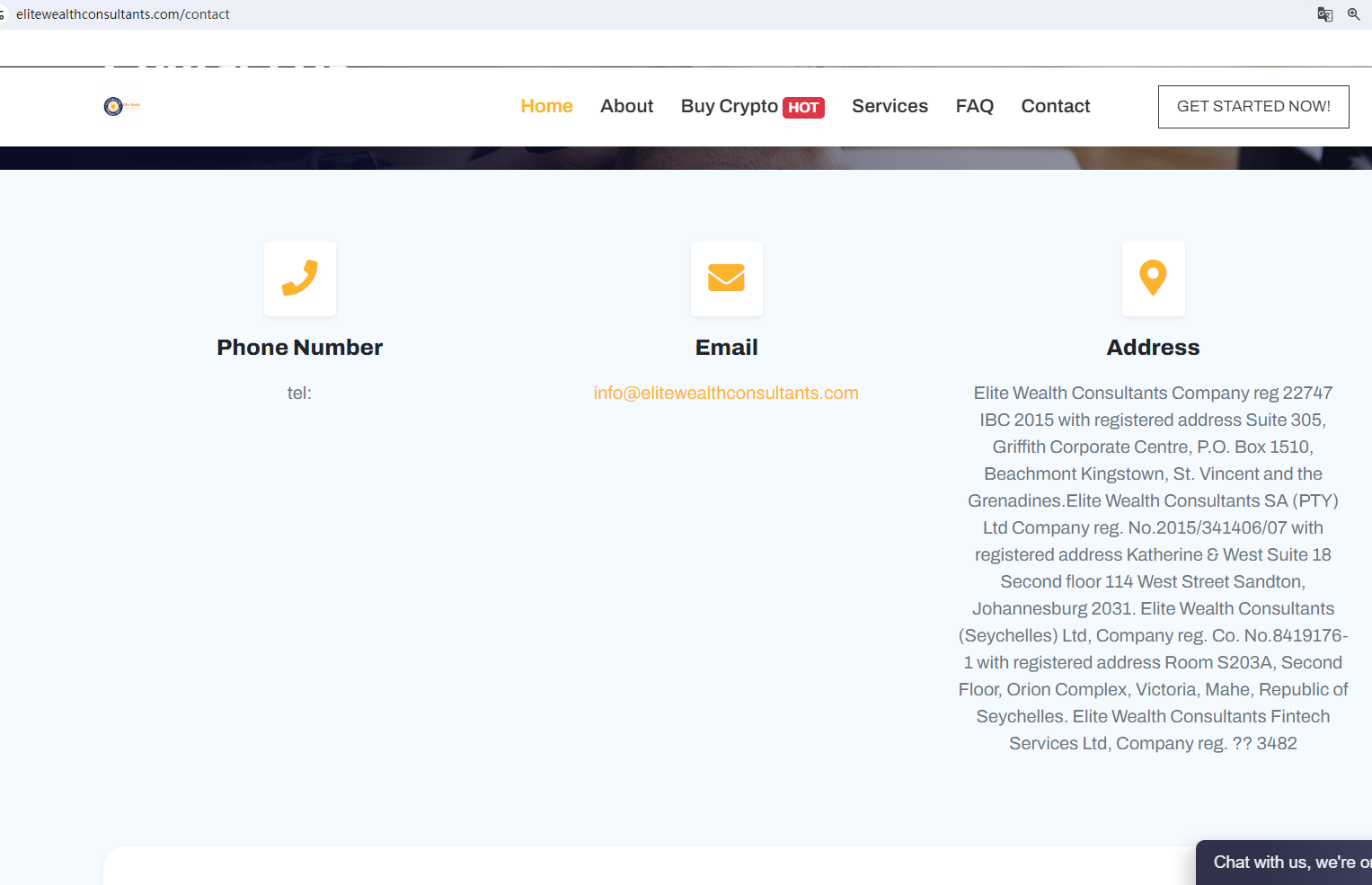The width and height of the screenshot is (1372, 885).
Task: Click the 'Beachmont Kingstown, St. Vincent and the' line
Action: click(1153, 473)
